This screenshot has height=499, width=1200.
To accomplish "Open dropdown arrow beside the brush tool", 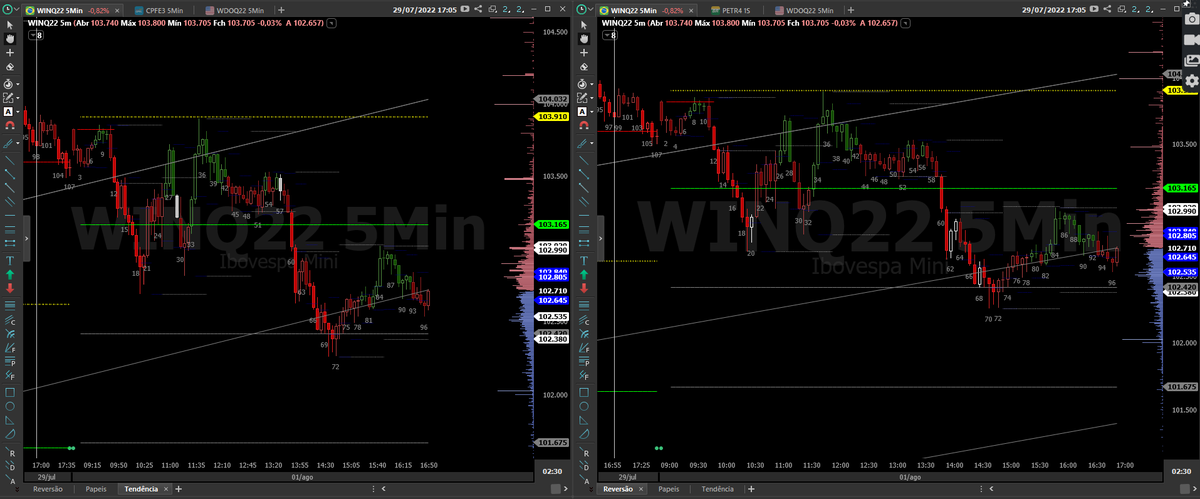I will coord(18,143).
